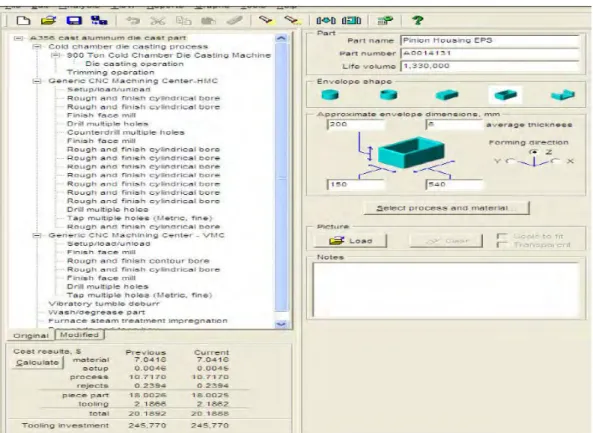Select the Die casting operation tree row
593x433 pixels.
click(134, 64)
